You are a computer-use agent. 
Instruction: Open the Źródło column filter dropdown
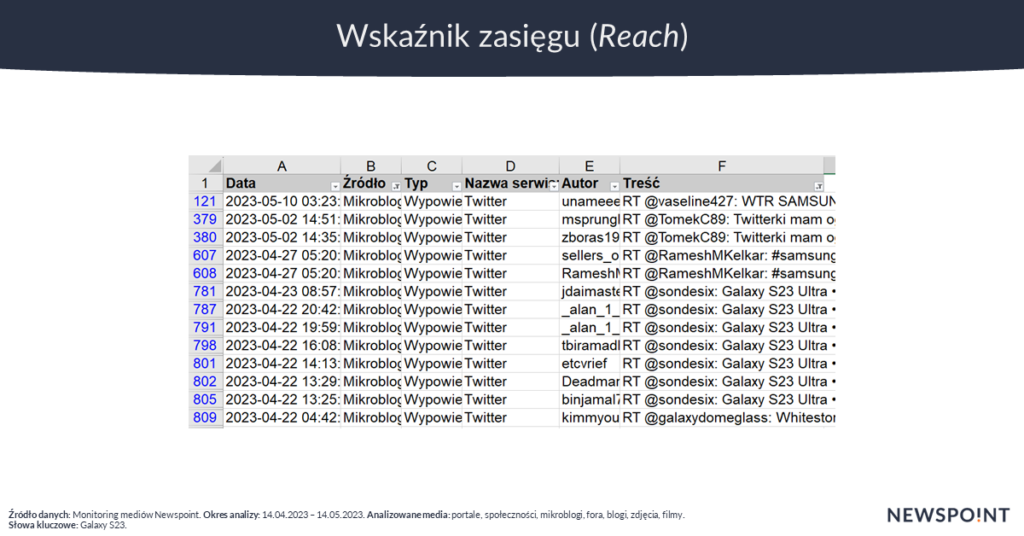point(396,186)
